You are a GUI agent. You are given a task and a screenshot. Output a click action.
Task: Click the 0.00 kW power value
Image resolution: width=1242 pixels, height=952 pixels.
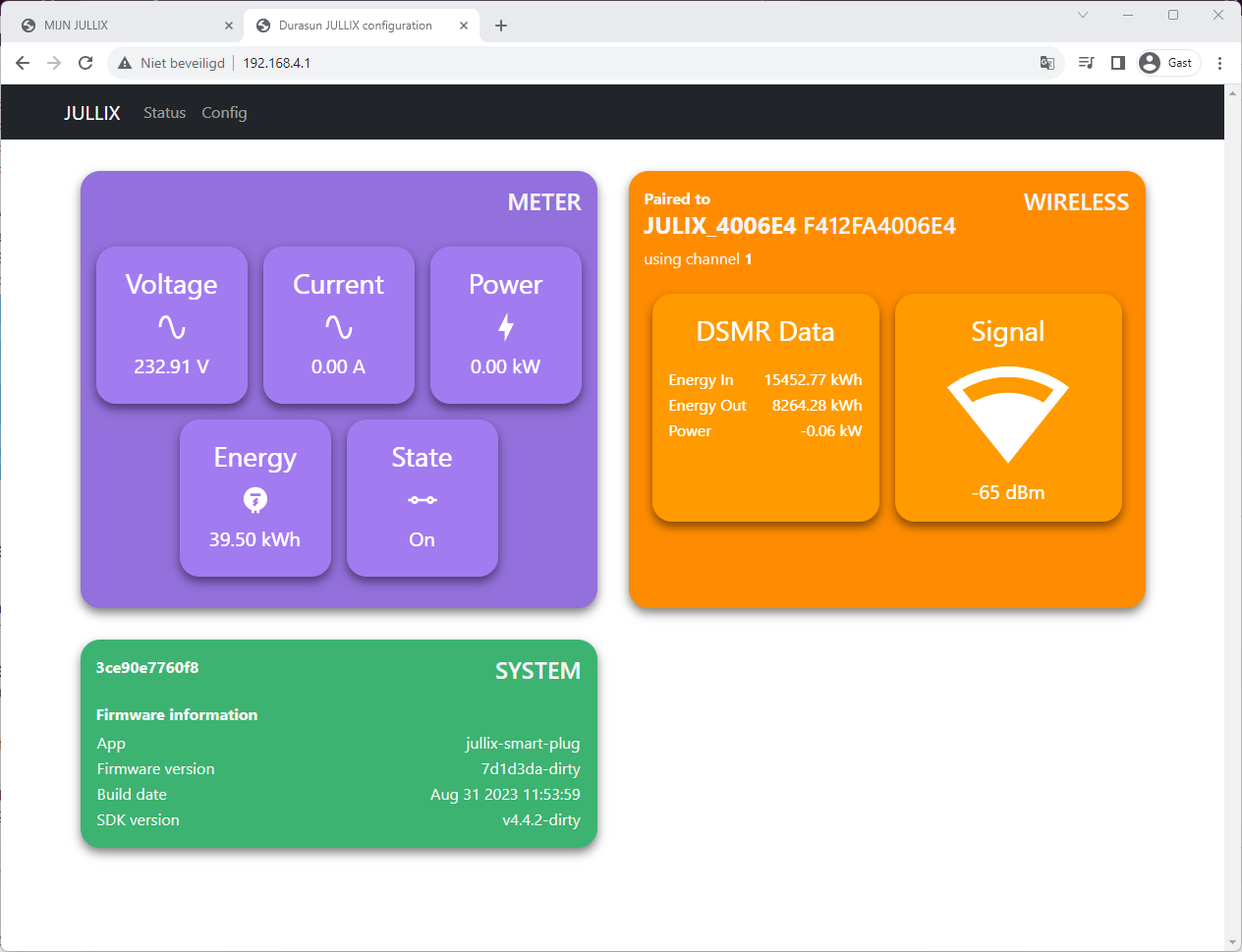tap(506, 366)
